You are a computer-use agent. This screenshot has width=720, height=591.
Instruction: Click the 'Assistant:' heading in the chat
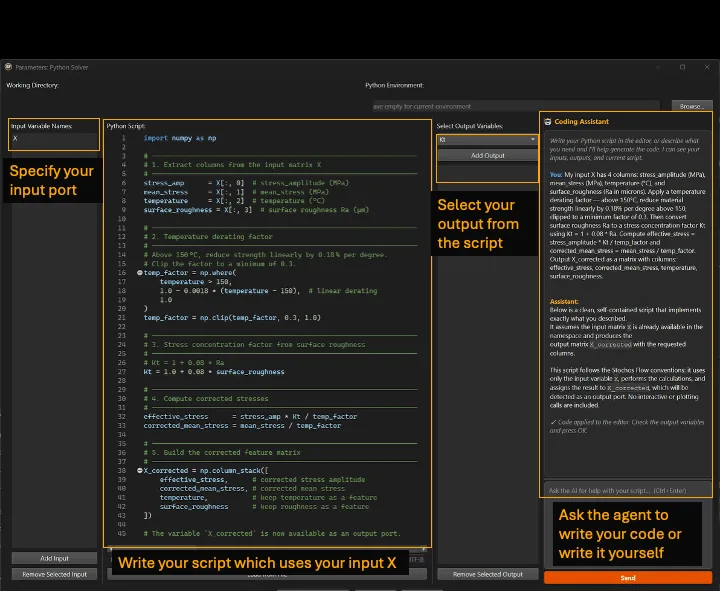click(564, 302)
